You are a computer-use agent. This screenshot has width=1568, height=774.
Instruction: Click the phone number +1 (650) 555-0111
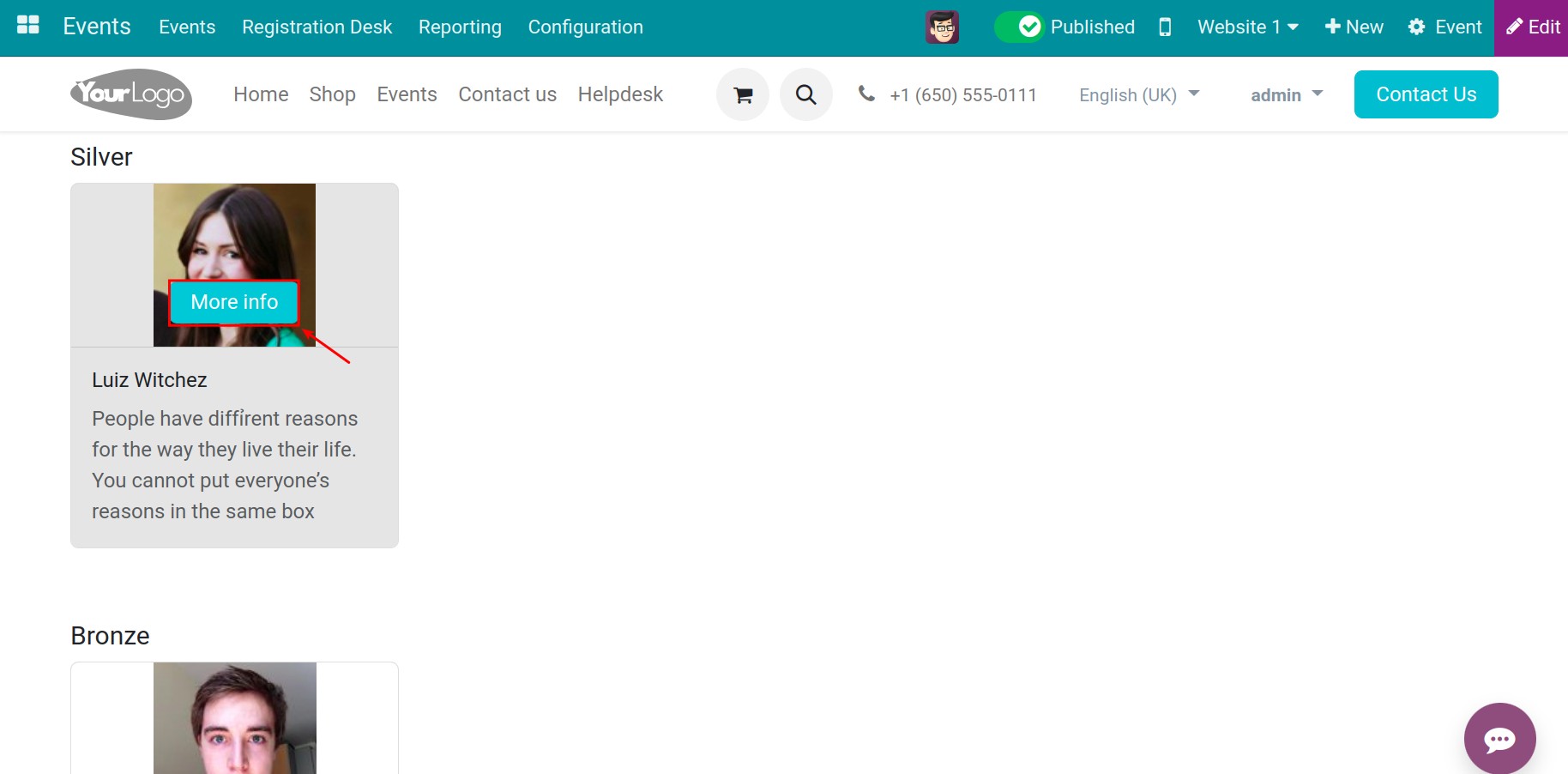pos(962,95)
